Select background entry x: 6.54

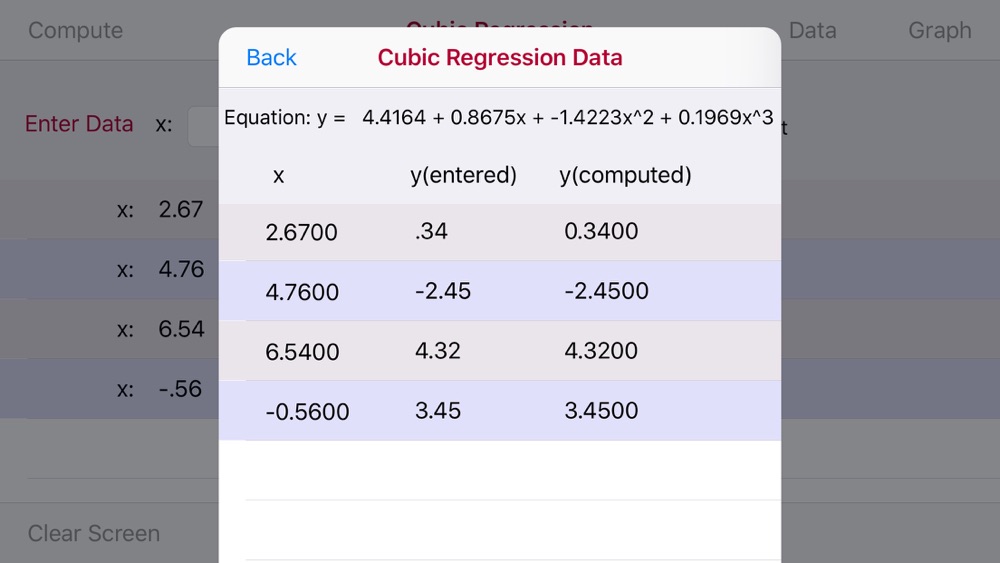click(109, 329)
